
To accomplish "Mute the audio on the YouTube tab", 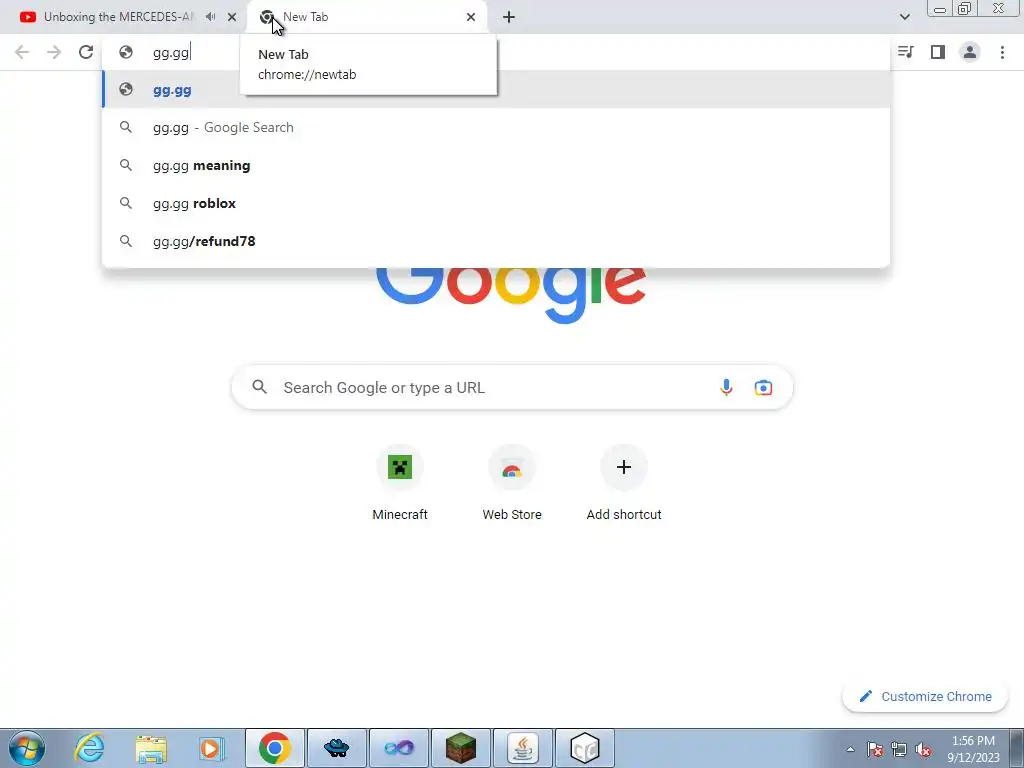I will 210,17.
